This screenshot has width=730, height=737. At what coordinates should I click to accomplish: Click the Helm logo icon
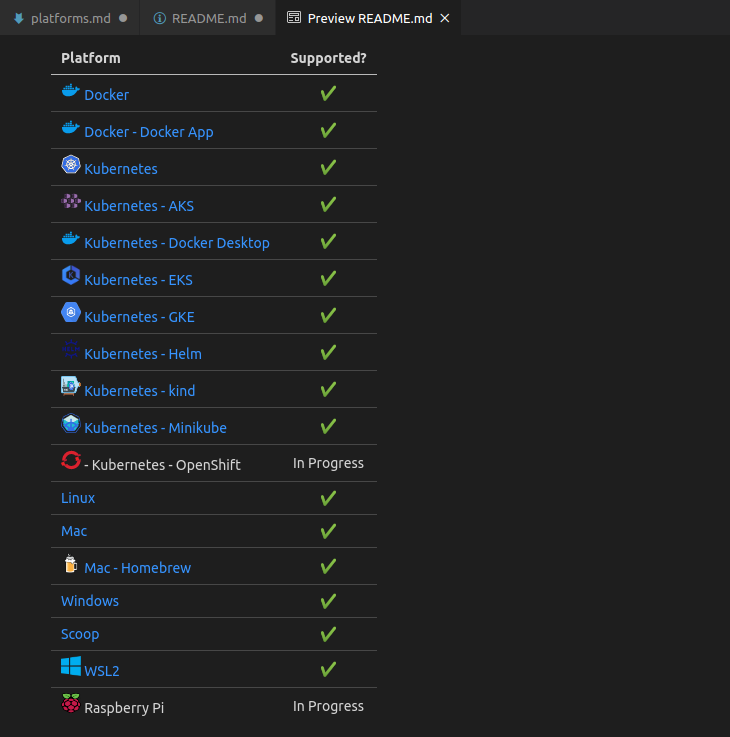click(x=71, y=349)
